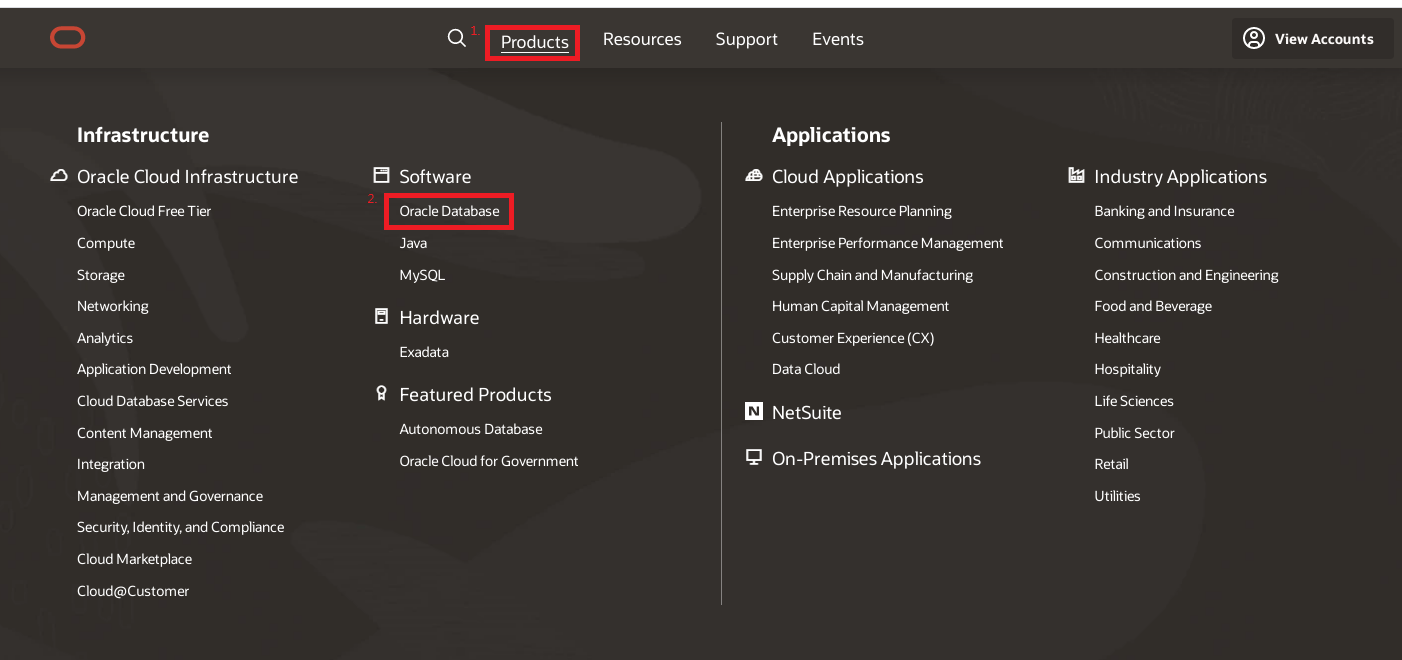Viewport: 1402px width, 660px height.
Task: Click the Cloud Applications cloud icon
Action: (x=754, y=175)
